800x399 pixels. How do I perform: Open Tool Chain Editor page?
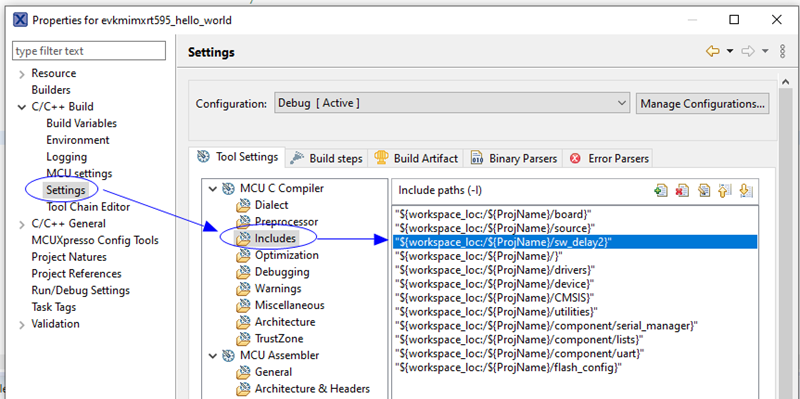pyautogui.click(x=88, y=207)
